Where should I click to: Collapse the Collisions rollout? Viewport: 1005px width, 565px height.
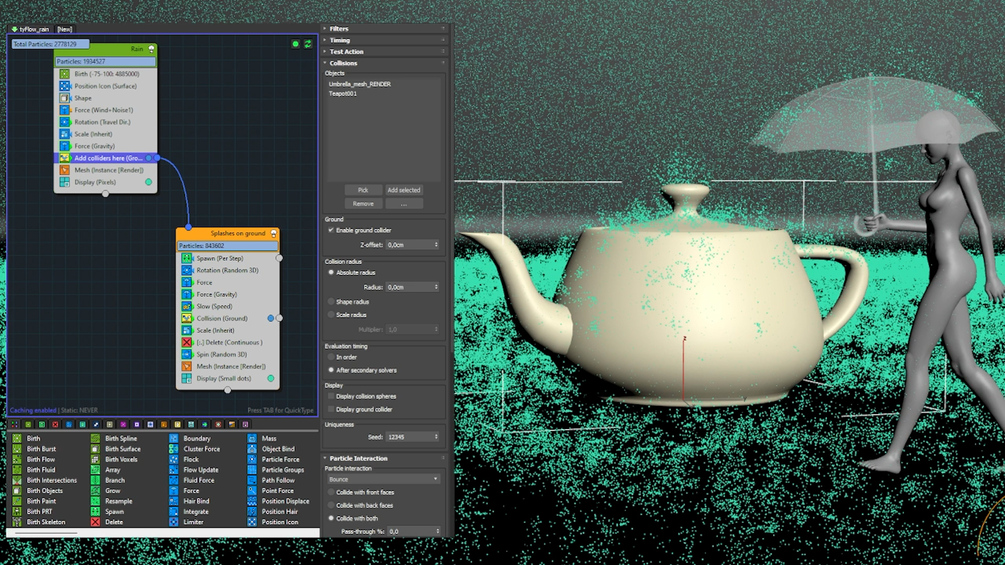(x=384, y=63)
